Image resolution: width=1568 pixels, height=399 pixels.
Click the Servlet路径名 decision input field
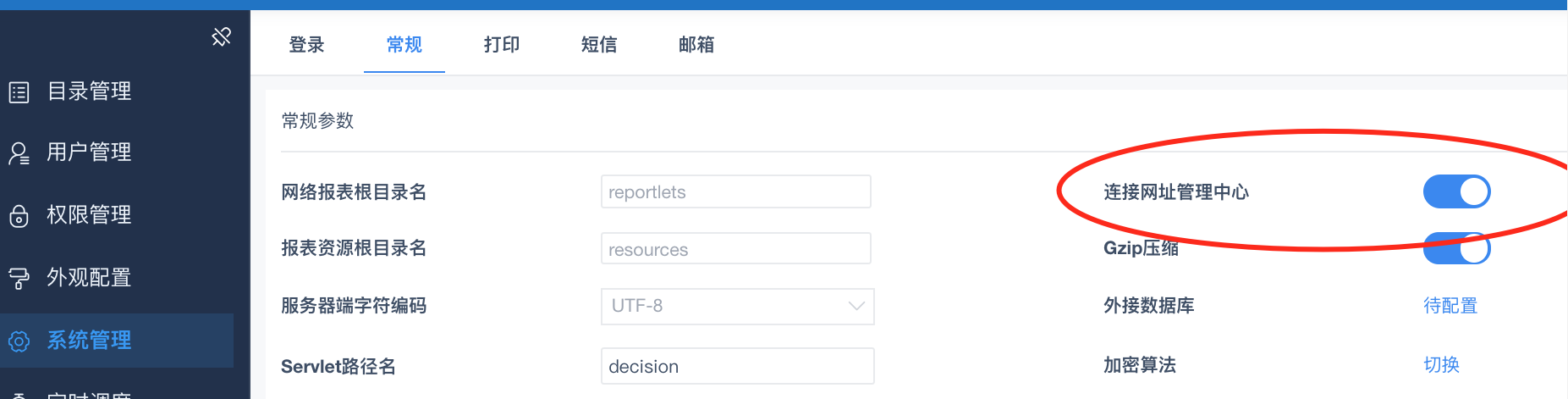tap(737, 366)
